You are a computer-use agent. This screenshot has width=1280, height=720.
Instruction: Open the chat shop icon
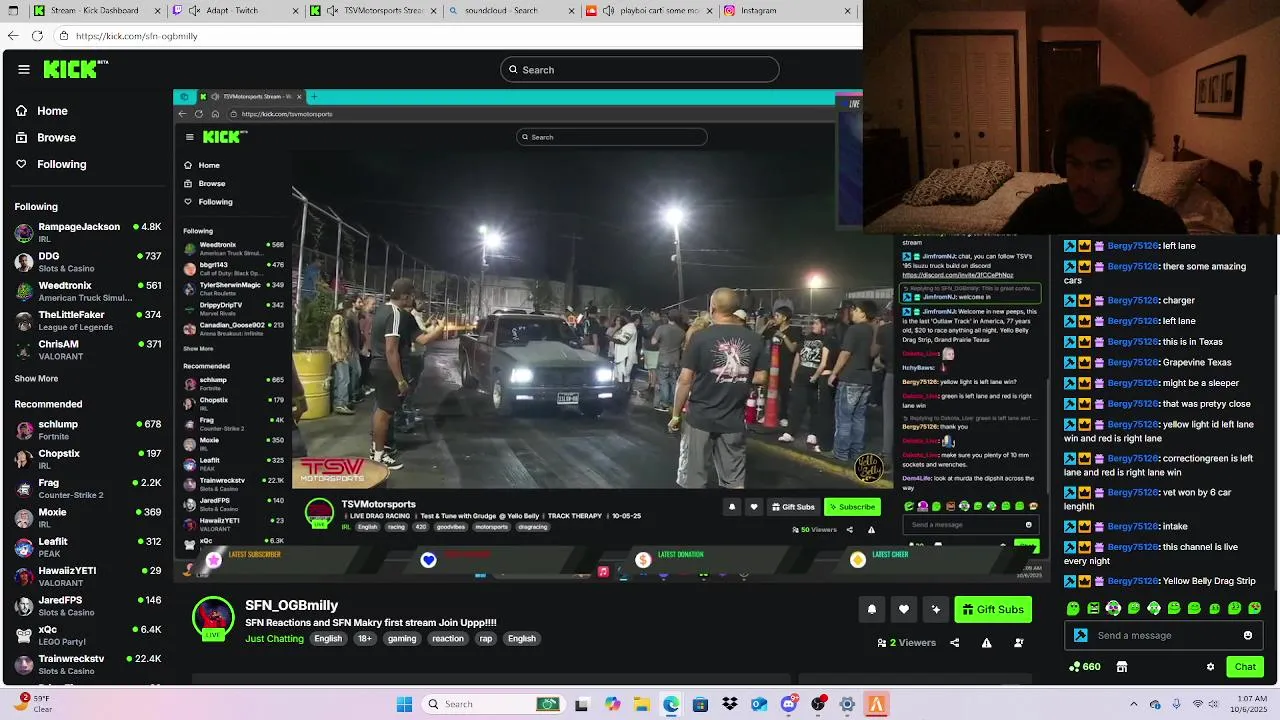coord(1122,667)
